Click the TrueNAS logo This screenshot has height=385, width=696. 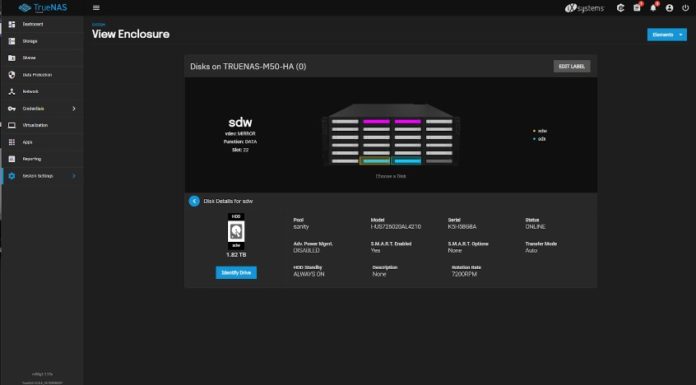click(x=43, y=8)
